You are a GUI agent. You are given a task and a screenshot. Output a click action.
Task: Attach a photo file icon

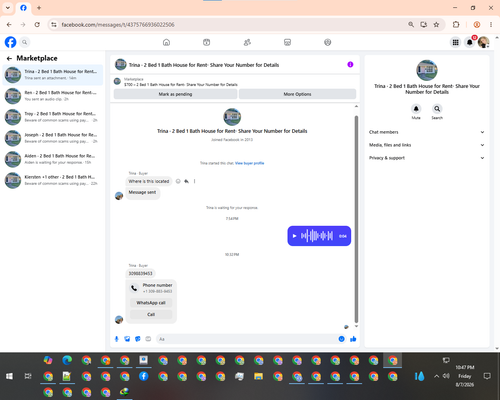tap(127, 339)
